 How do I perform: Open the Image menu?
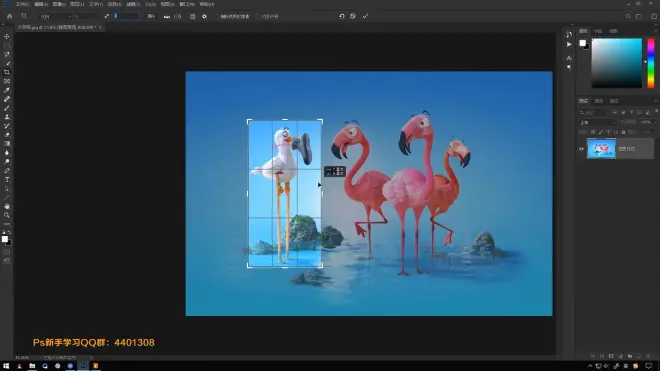[59, 4]
